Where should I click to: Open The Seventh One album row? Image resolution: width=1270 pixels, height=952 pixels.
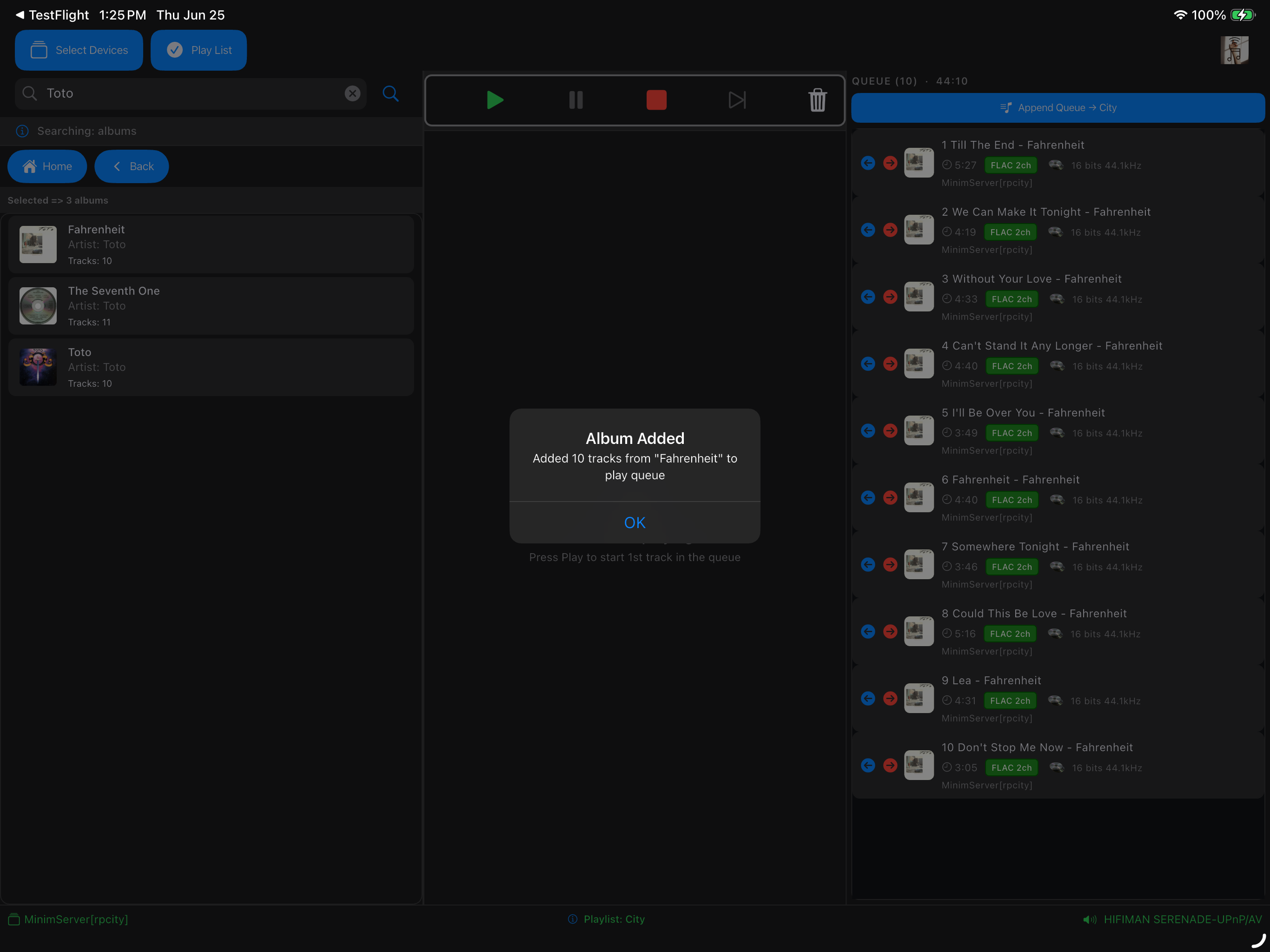[212, 306]
